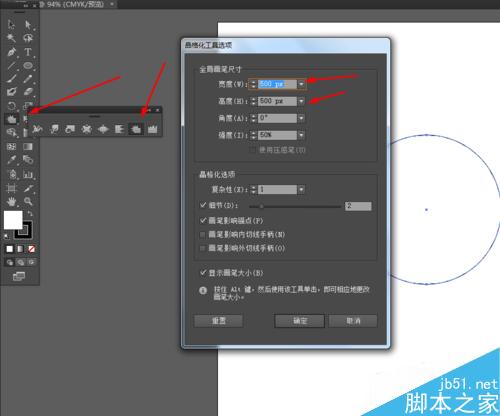The width and height of the screenshot is (500, 416).
Task: Select the Selection tool arrow
Action: (x=11, y=24)
